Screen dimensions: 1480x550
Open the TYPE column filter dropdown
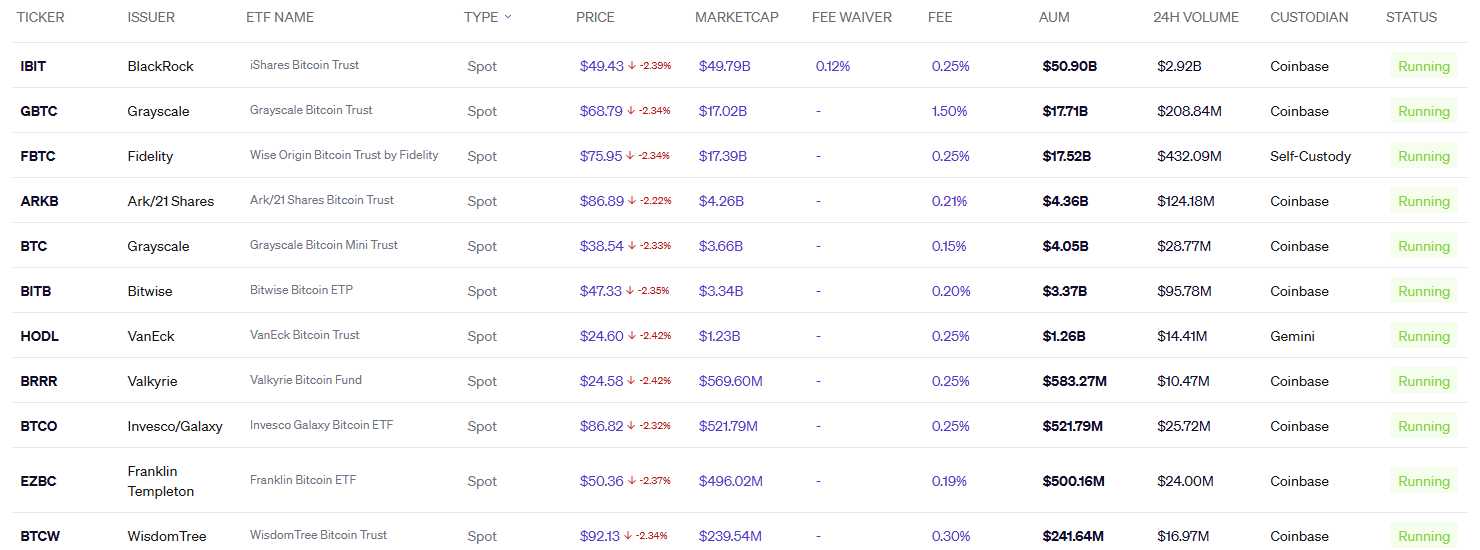(508, 17)
